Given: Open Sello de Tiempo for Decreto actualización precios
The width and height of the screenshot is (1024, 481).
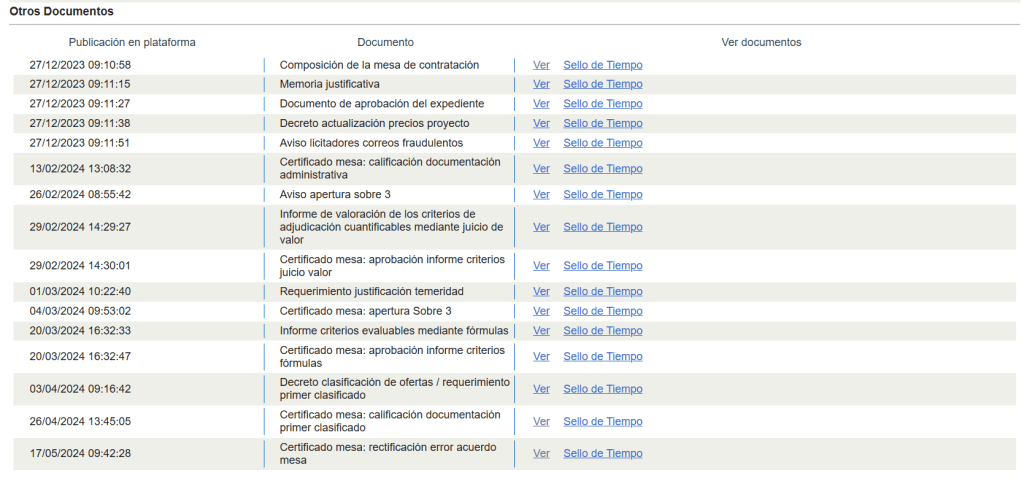Looking at the screenshot, I should point(602,123).
